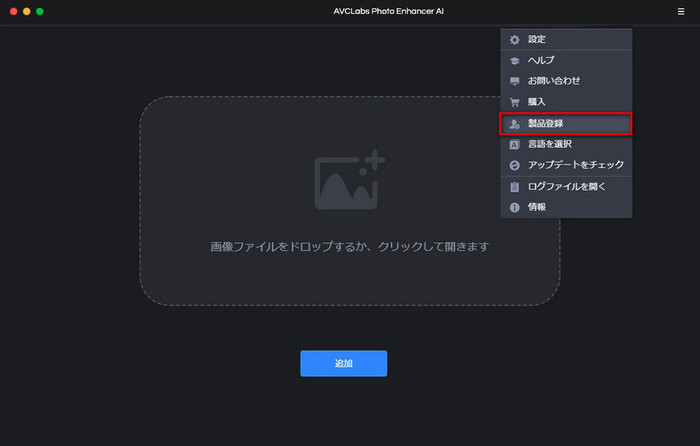Maximize window with green button

tap(40, 12)
